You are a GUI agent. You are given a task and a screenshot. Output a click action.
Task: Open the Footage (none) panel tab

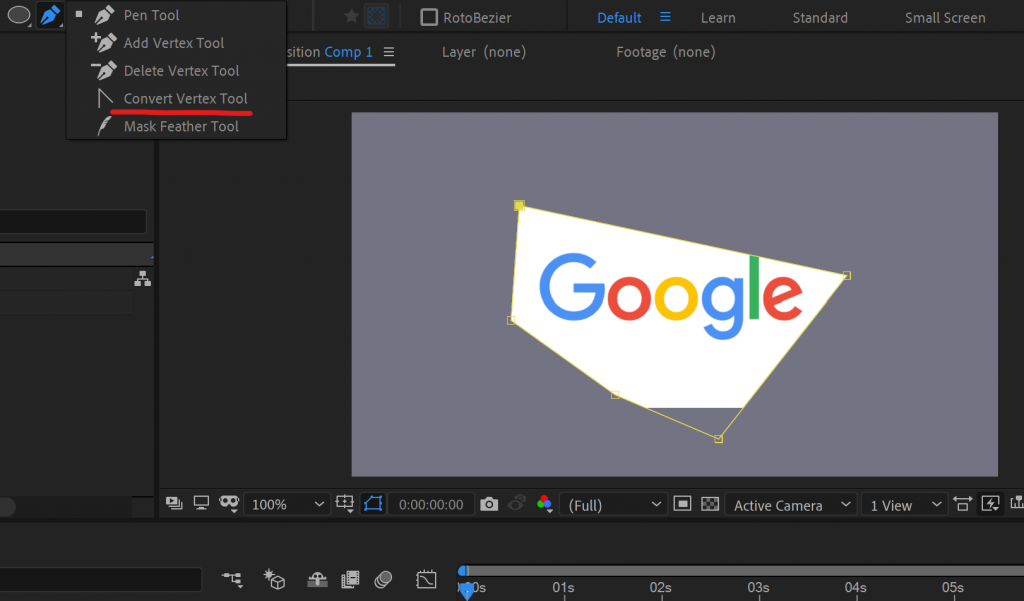click(x=665, y=52)
